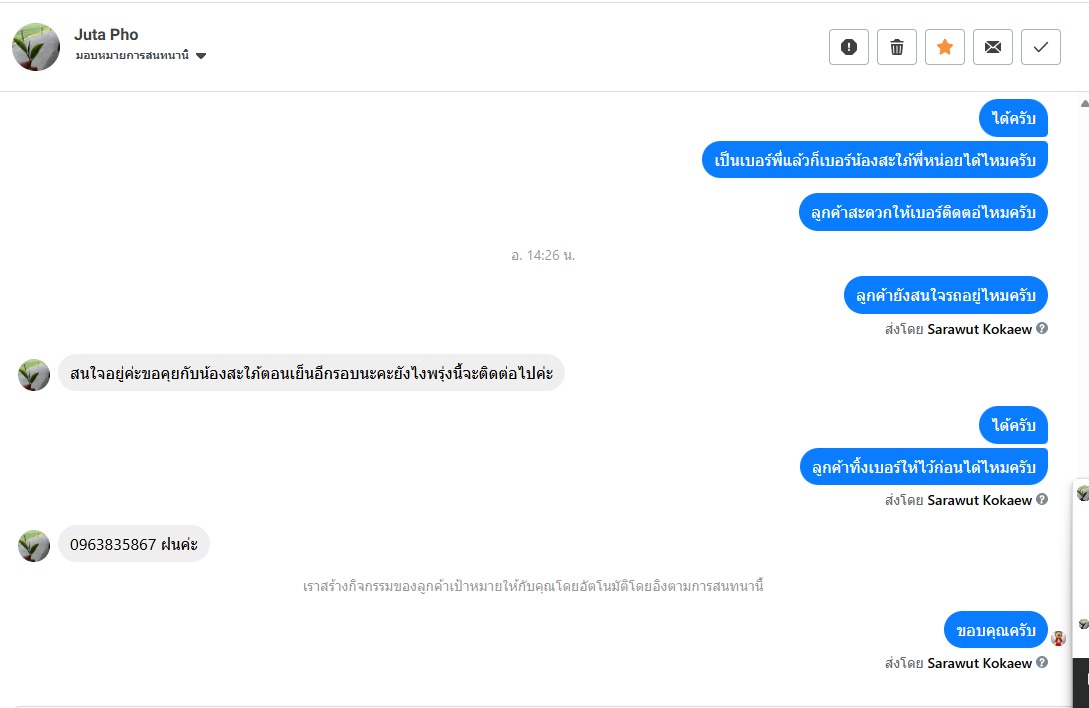This screenshot has height=708, width=1089.
Task: Click customer avatar beside the phone number message
Action: (34, 545)
